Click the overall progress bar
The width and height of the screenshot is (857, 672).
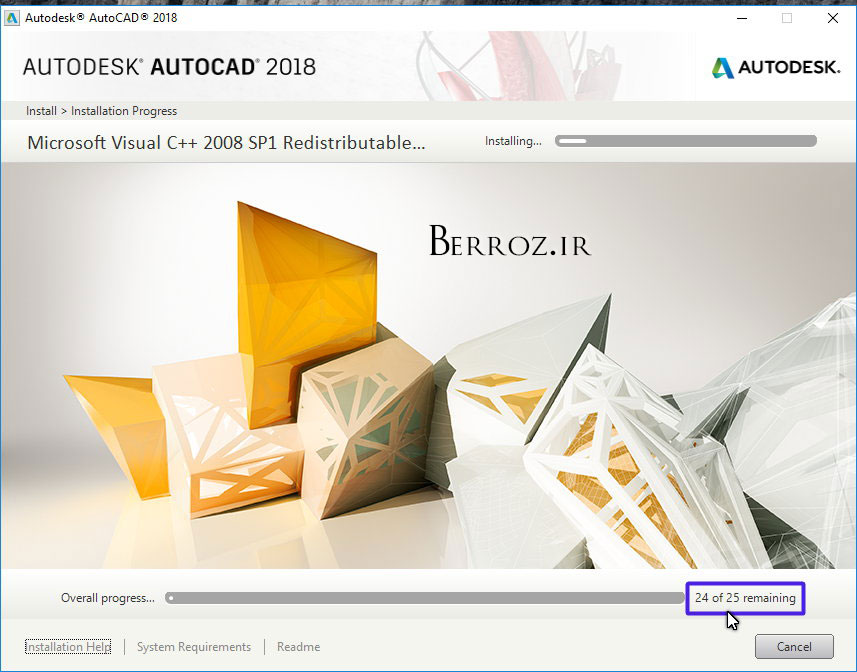(425, 598)
